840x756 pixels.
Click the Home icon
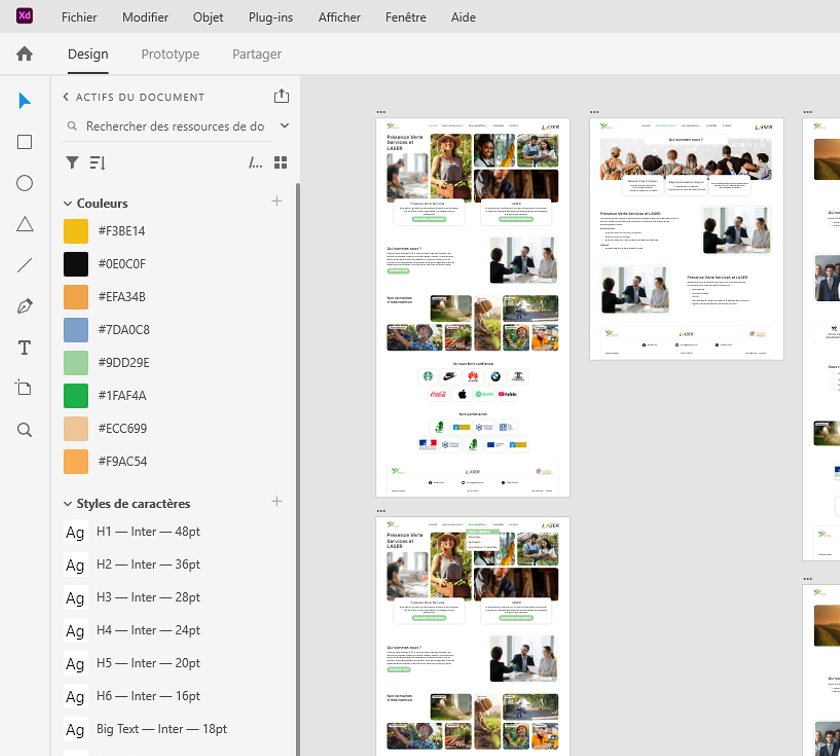click(25, 54)
